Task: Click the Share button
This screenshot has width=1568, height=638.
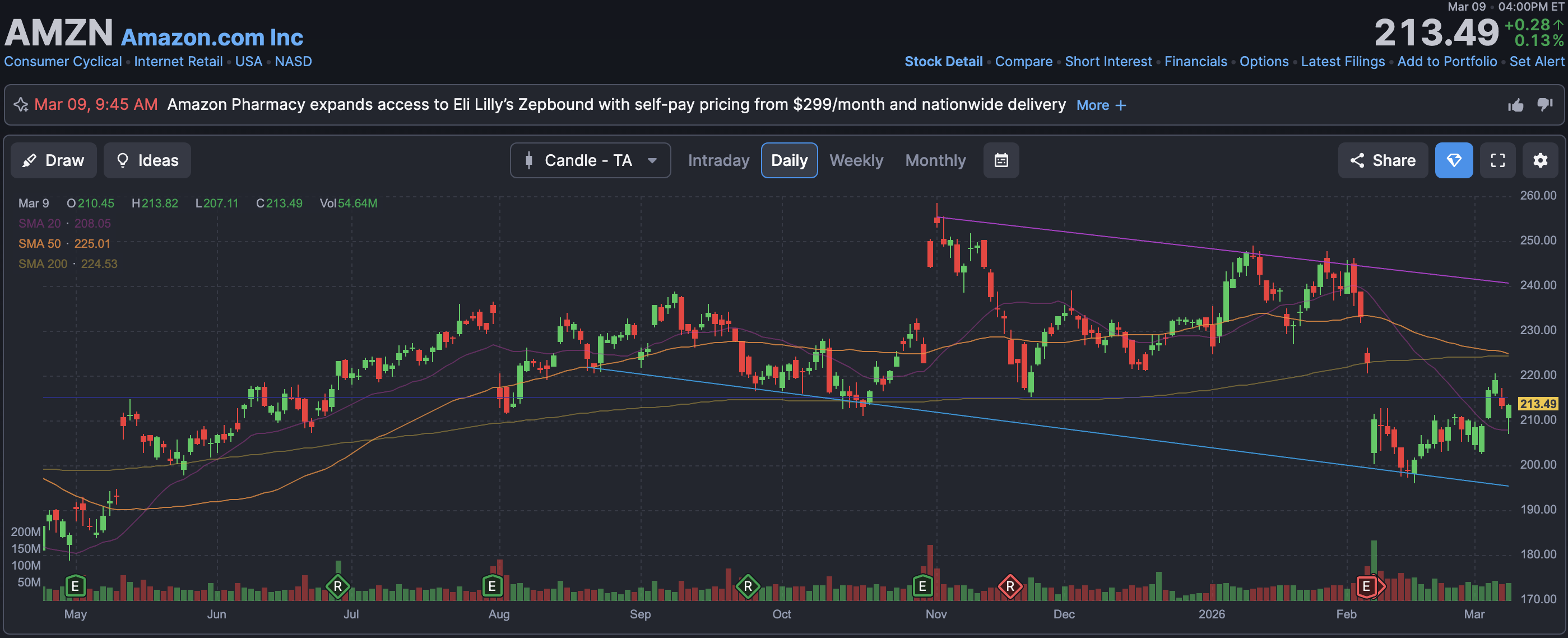Action: coord(1383,160)
